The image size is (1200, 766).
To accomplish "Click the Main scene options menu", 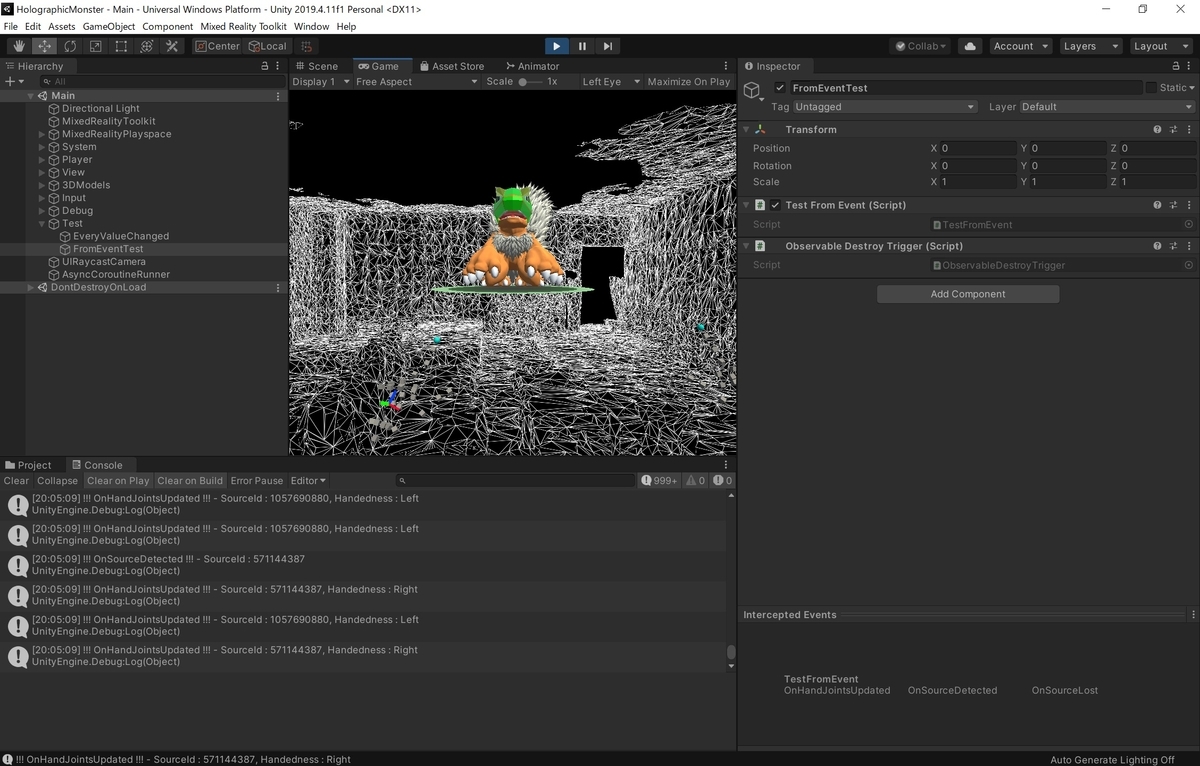I will (x=278, y=96).
